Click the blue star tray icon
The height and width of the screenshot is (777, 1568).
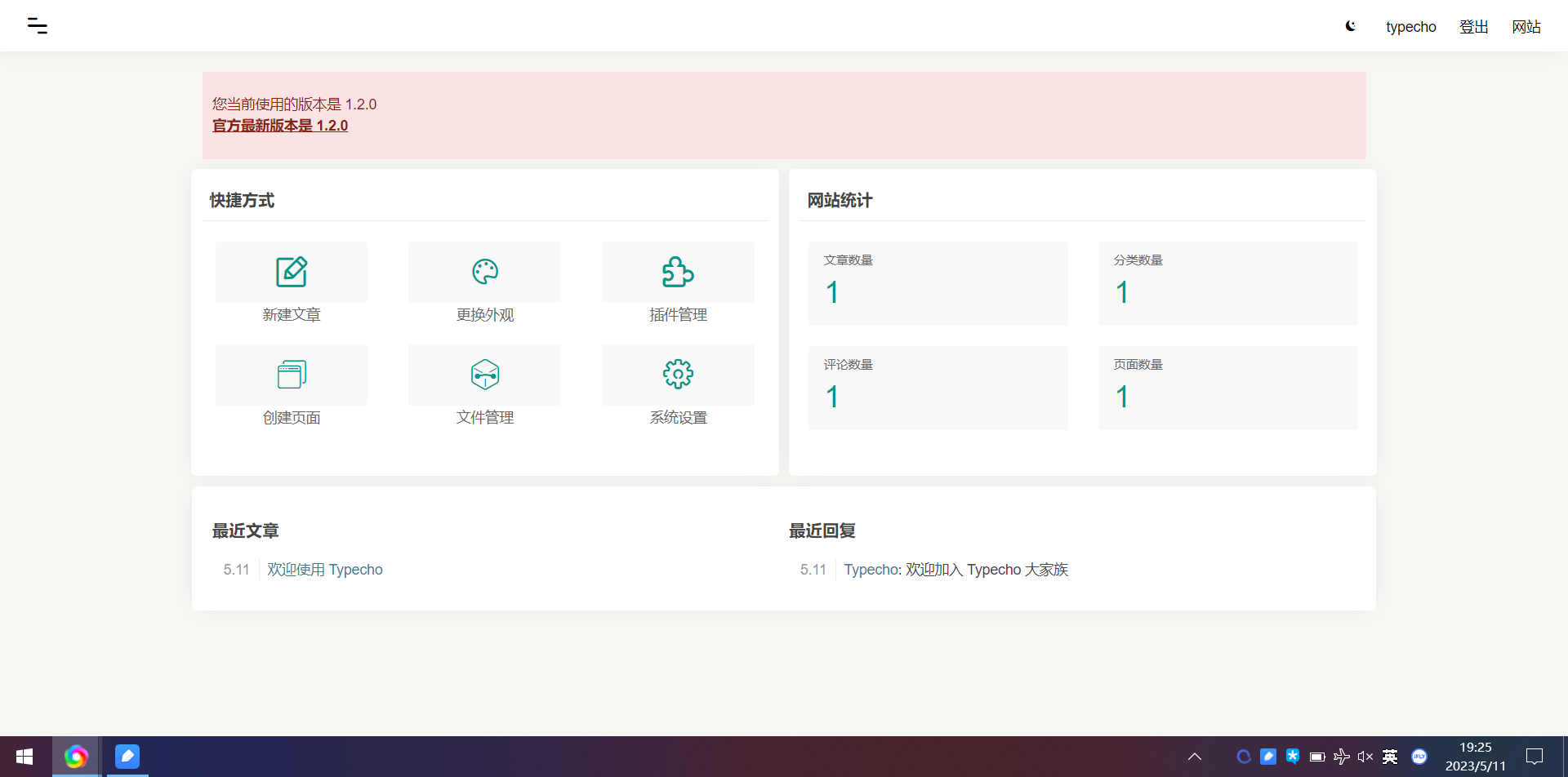tap(1292, 757)
